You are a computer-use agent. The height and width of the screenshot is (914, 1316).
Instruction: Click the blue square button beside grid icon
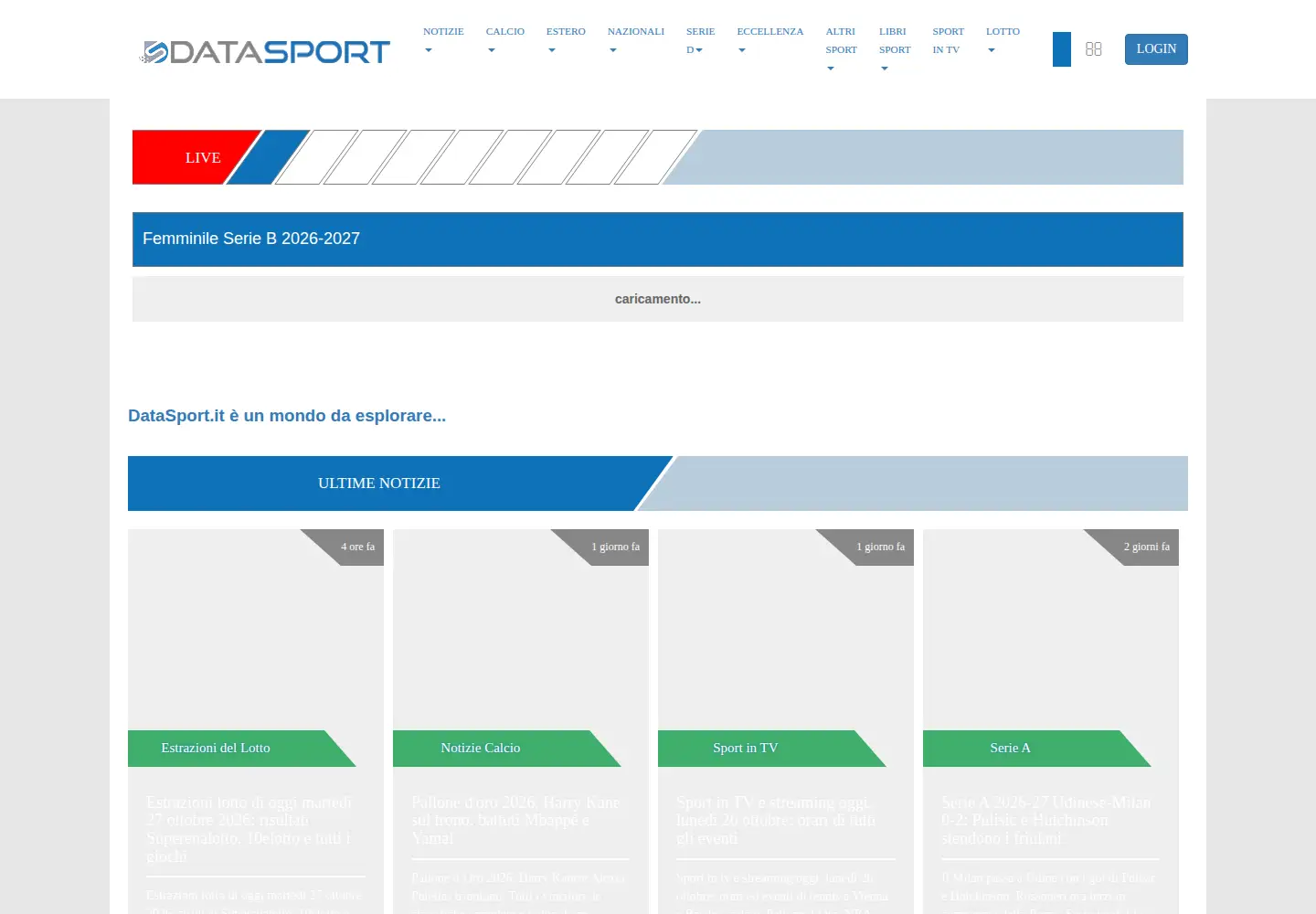(x=1062, y=49)
